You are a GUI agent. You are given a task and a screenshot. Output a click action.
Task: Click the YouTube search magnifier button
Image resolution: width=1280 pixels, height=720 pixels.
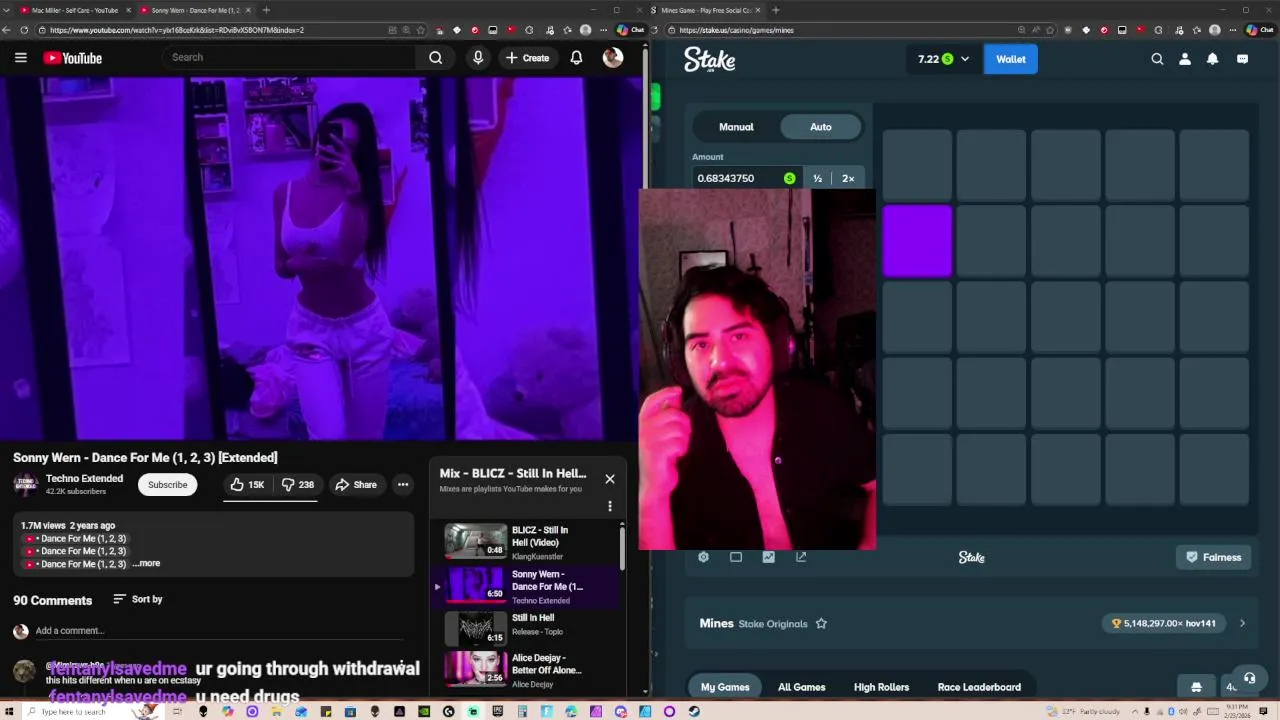point(435,58)
